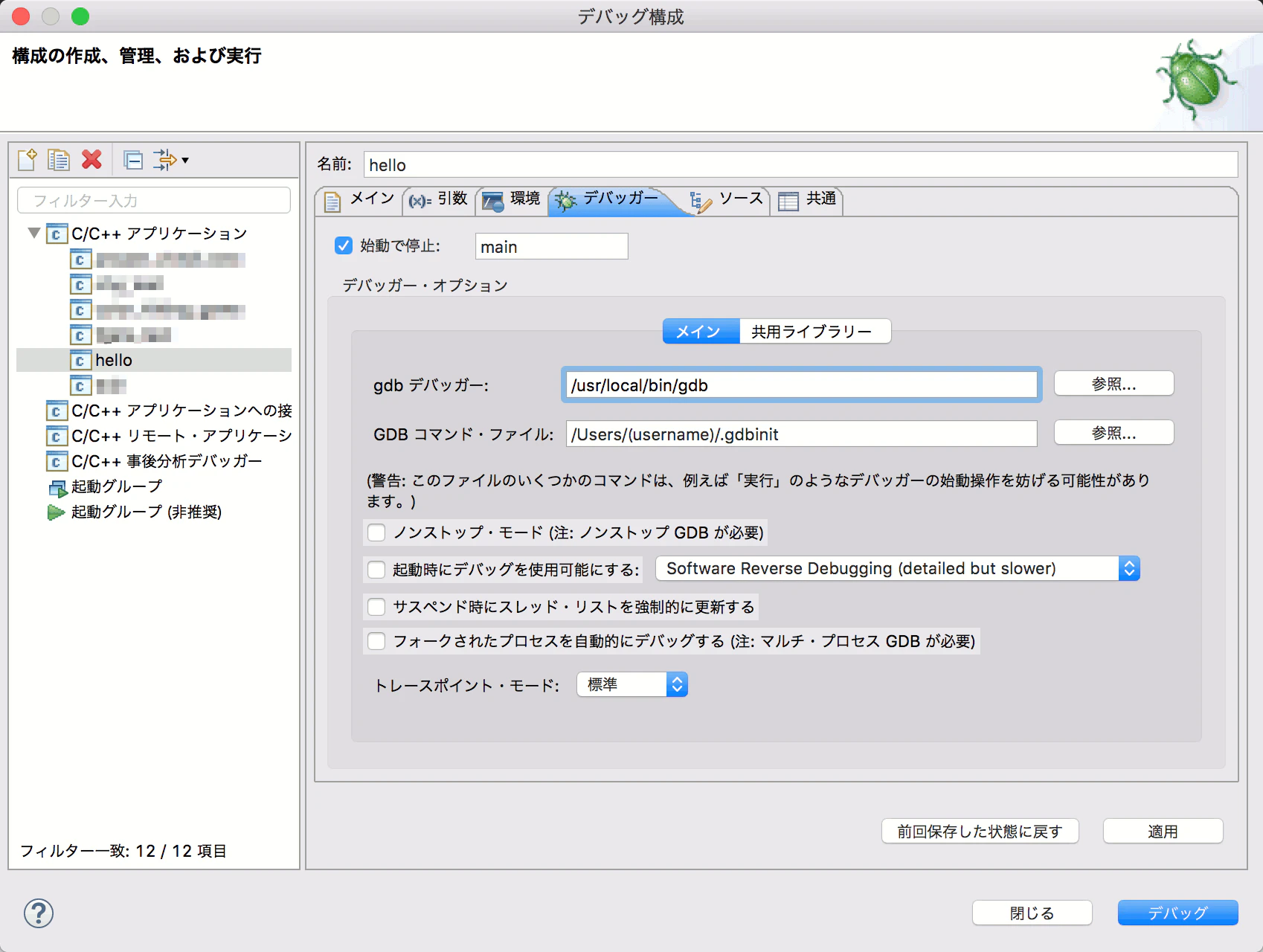The image size is (1263, 952).
Task: Click the new launch configuration icon
Action: point(27,160)
